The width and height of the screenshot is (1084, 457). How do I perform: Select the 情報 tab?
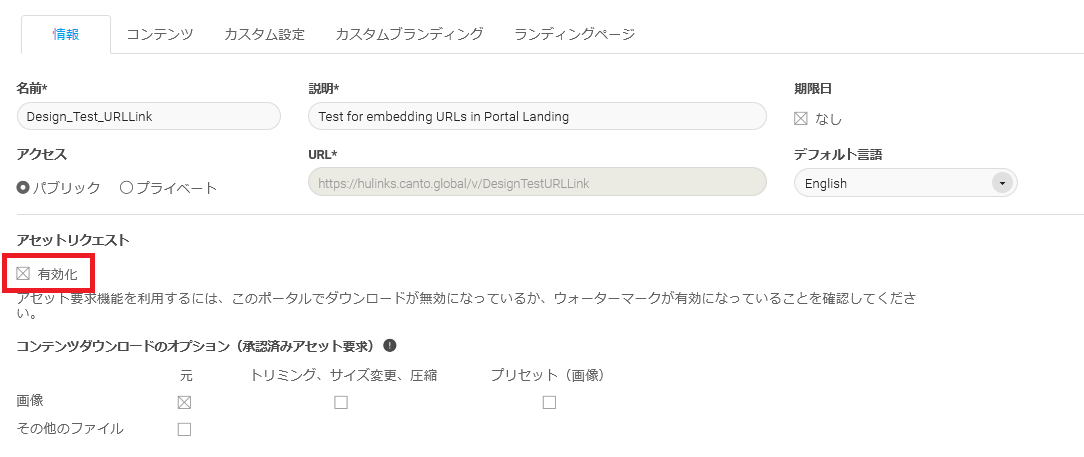66,34
